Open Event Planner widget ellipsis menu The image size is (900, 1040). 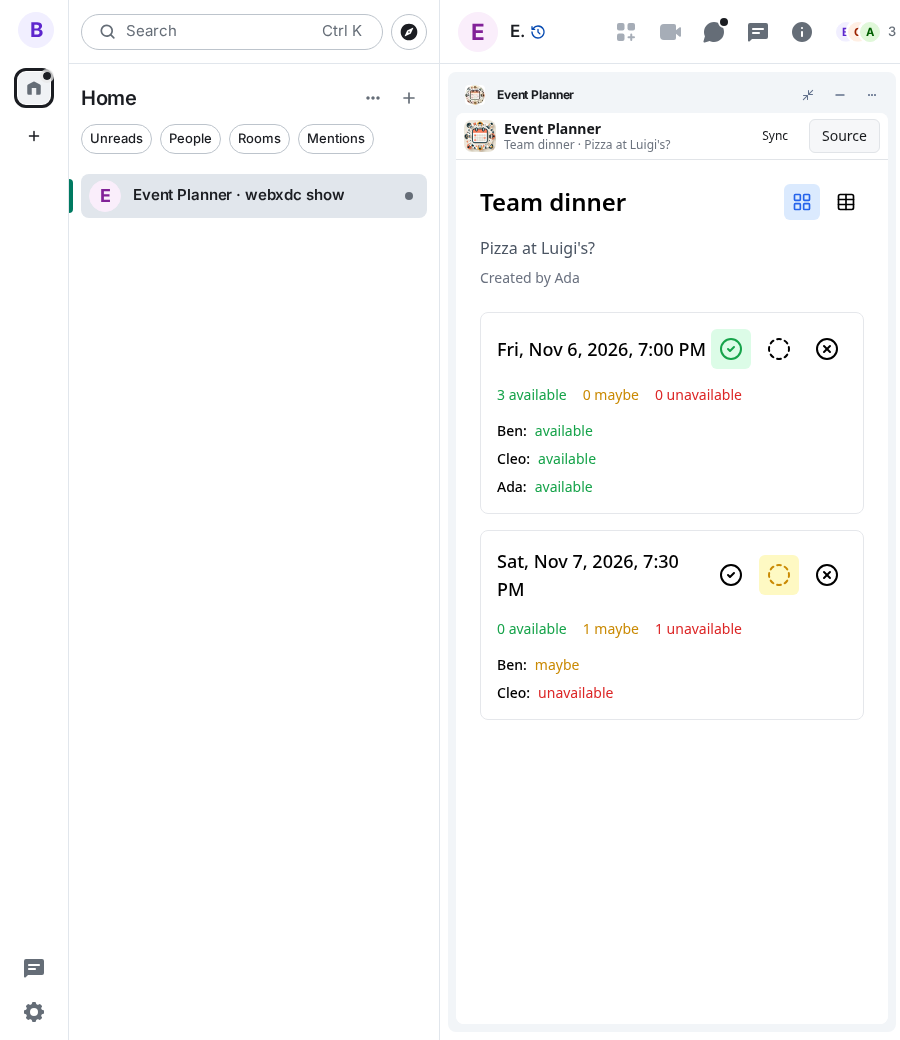pos(871,95)
